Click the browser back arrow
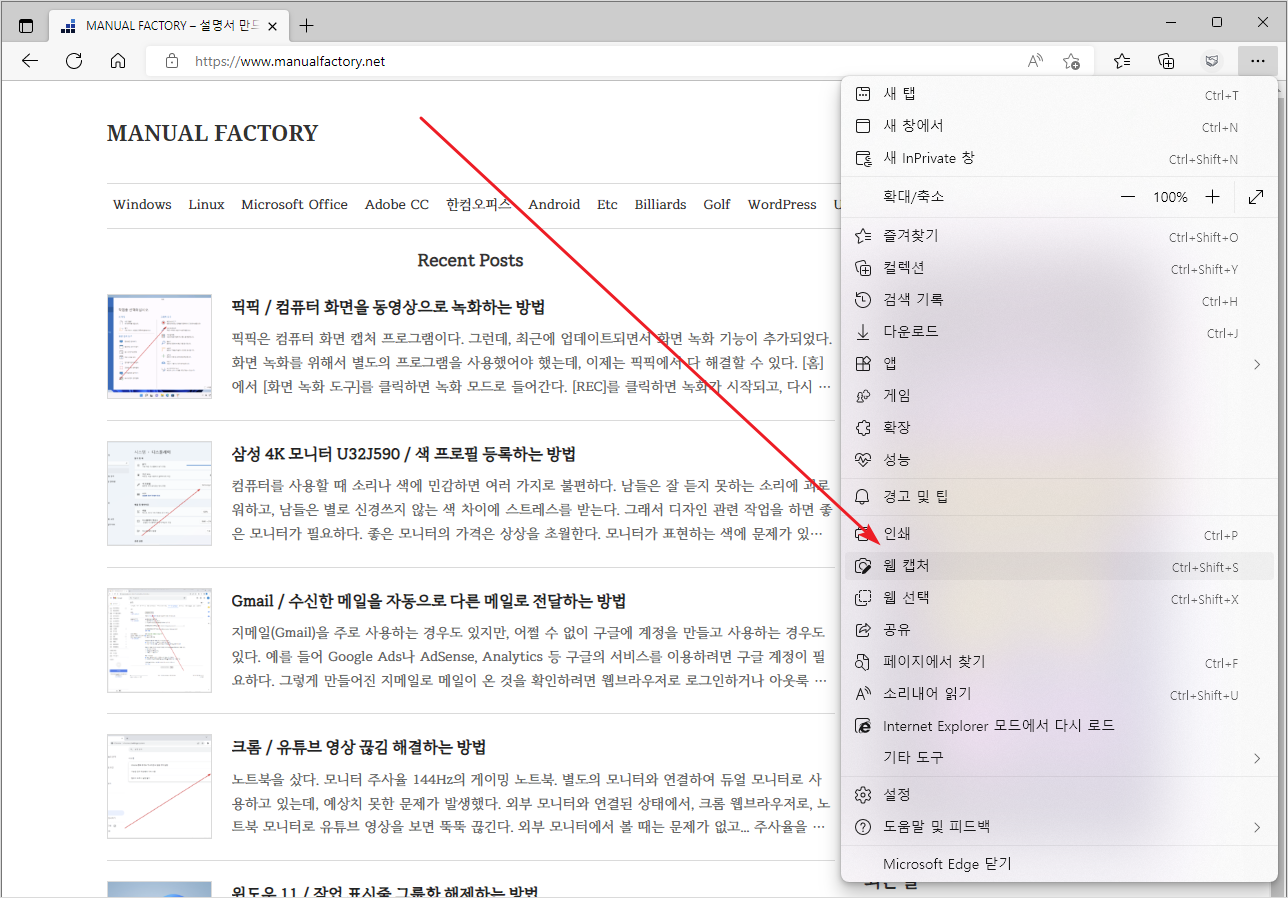 pos(30,61)
